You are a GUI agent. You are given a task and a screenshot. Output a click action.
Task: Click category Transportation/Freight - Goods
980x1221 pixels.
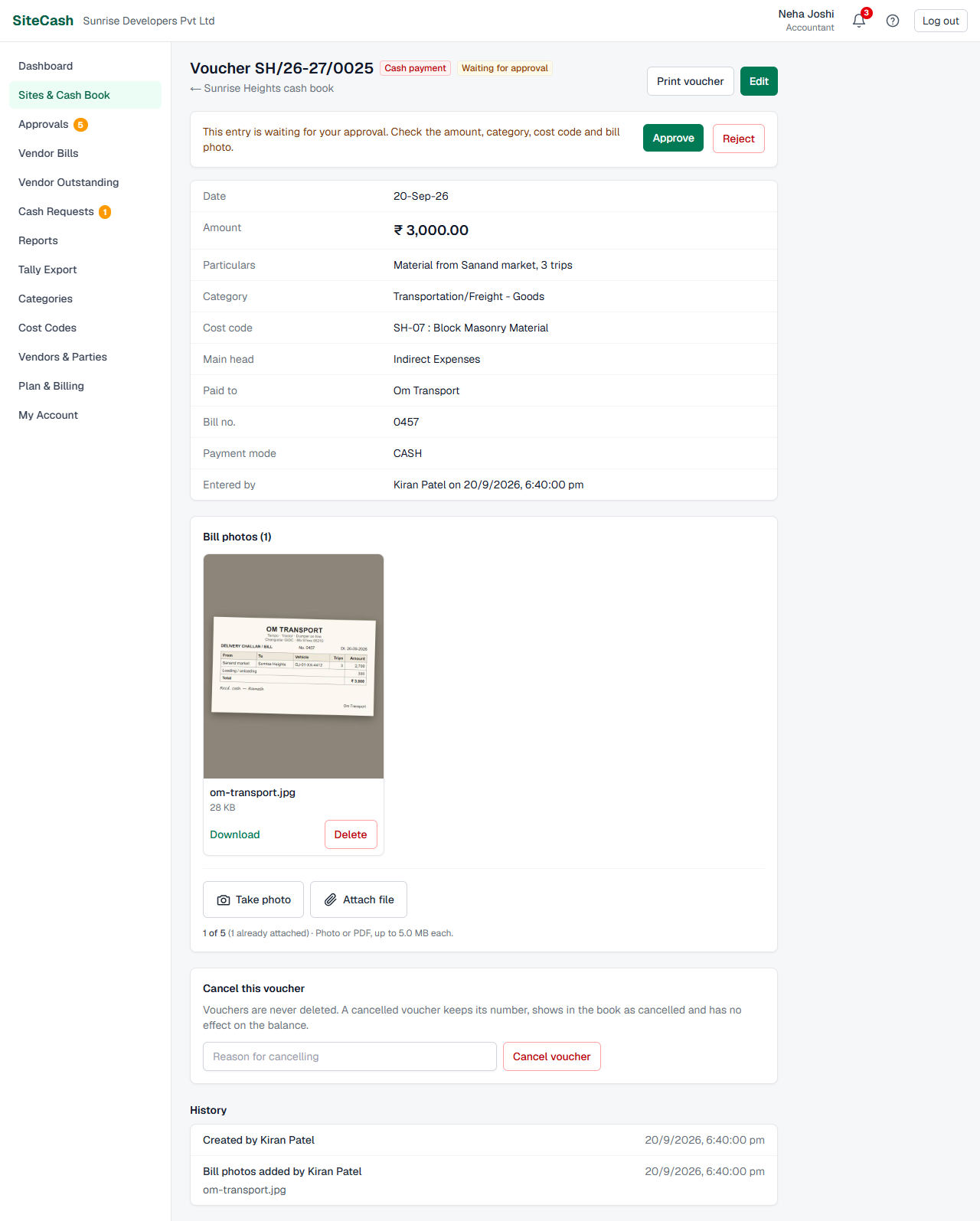point(469,296)
